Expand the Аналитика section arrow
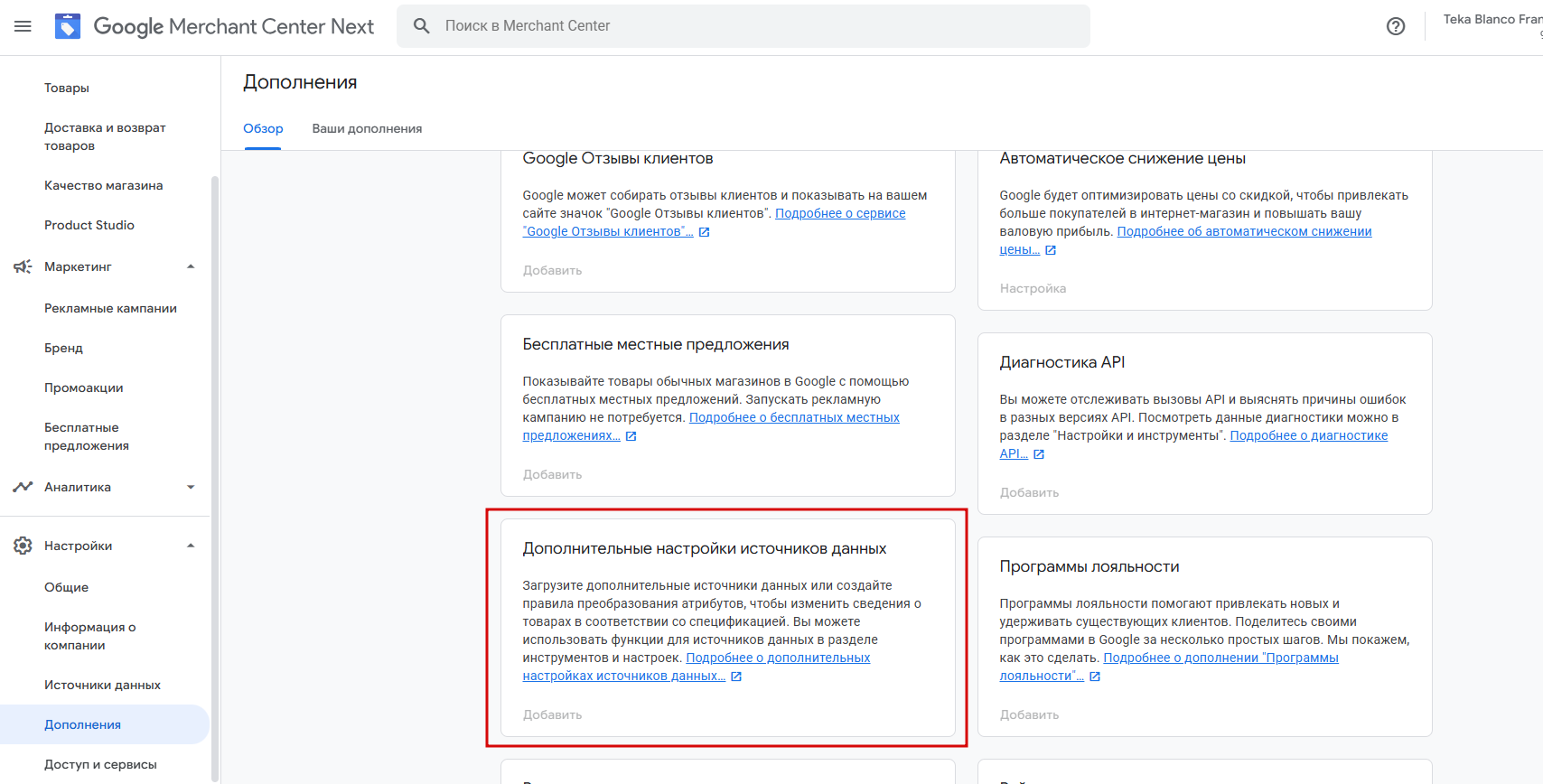This screenshot has width=1543, height=784. [191, 487]
